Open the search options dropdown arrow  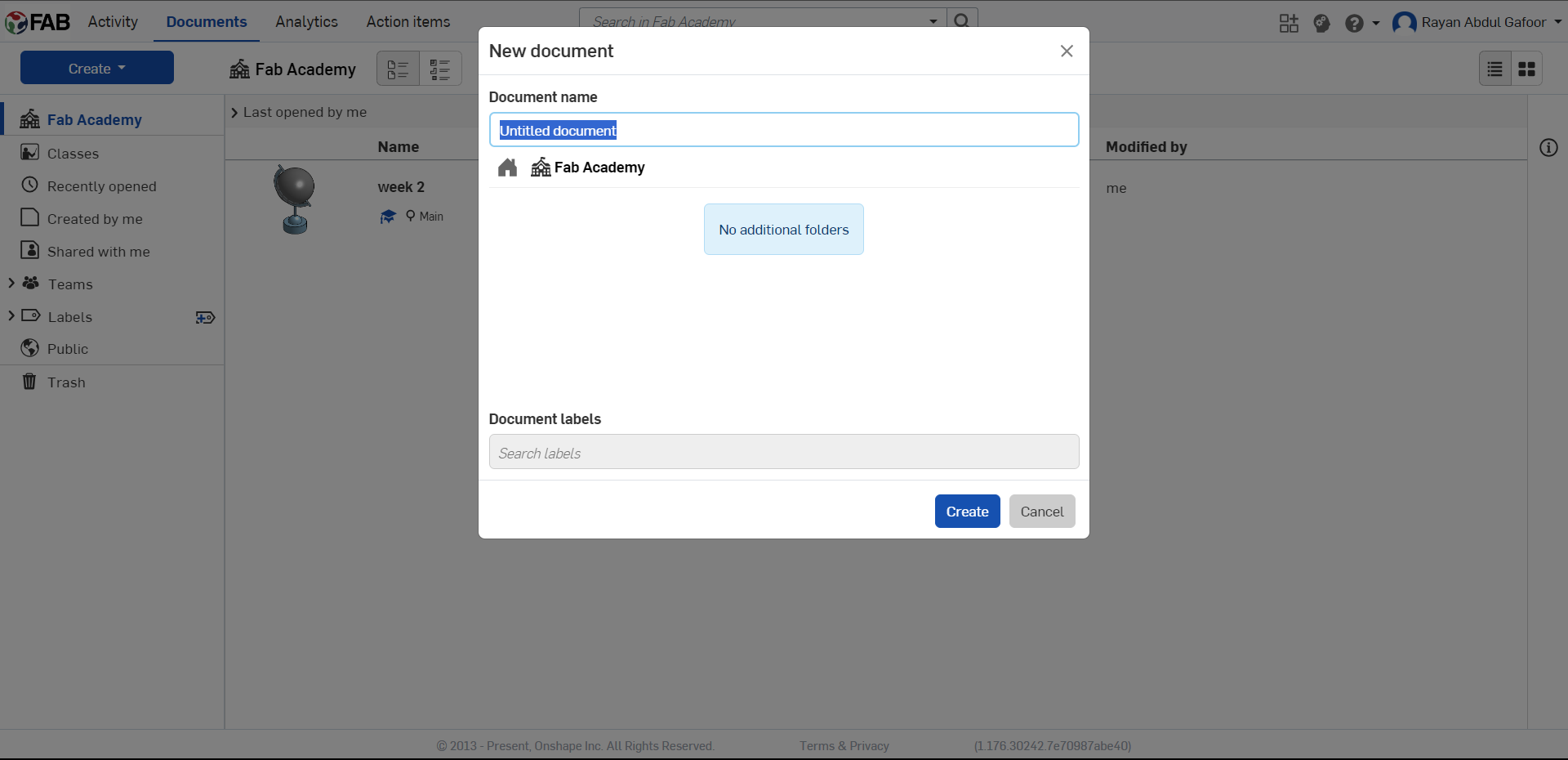933,21
